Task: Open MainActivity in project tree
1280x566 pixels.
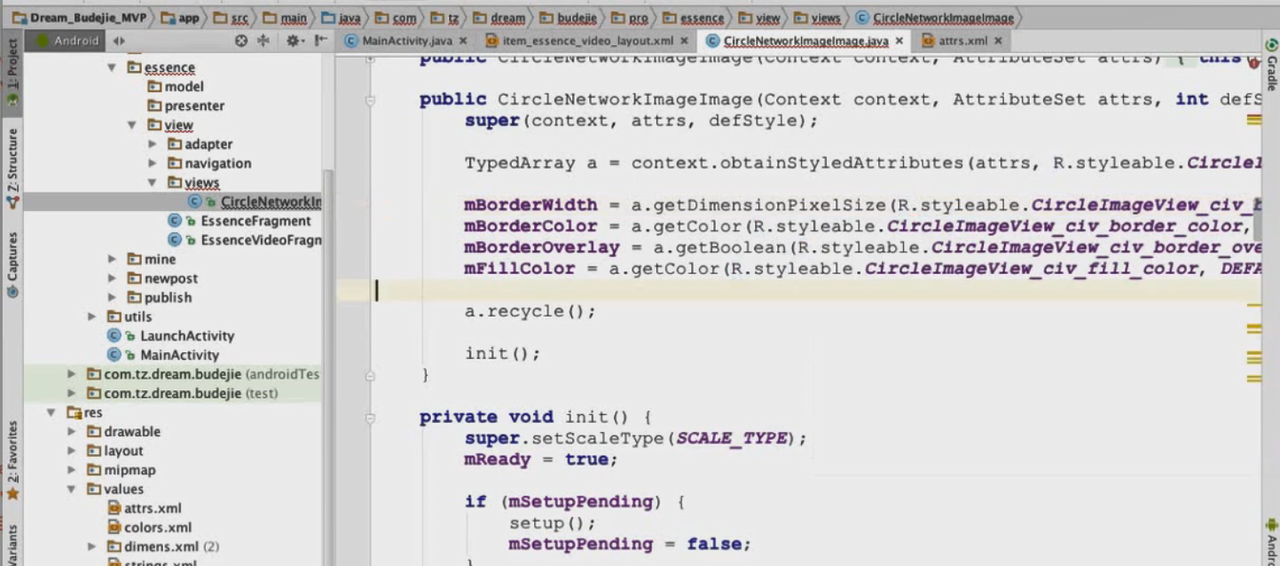Action: [163, 355]
